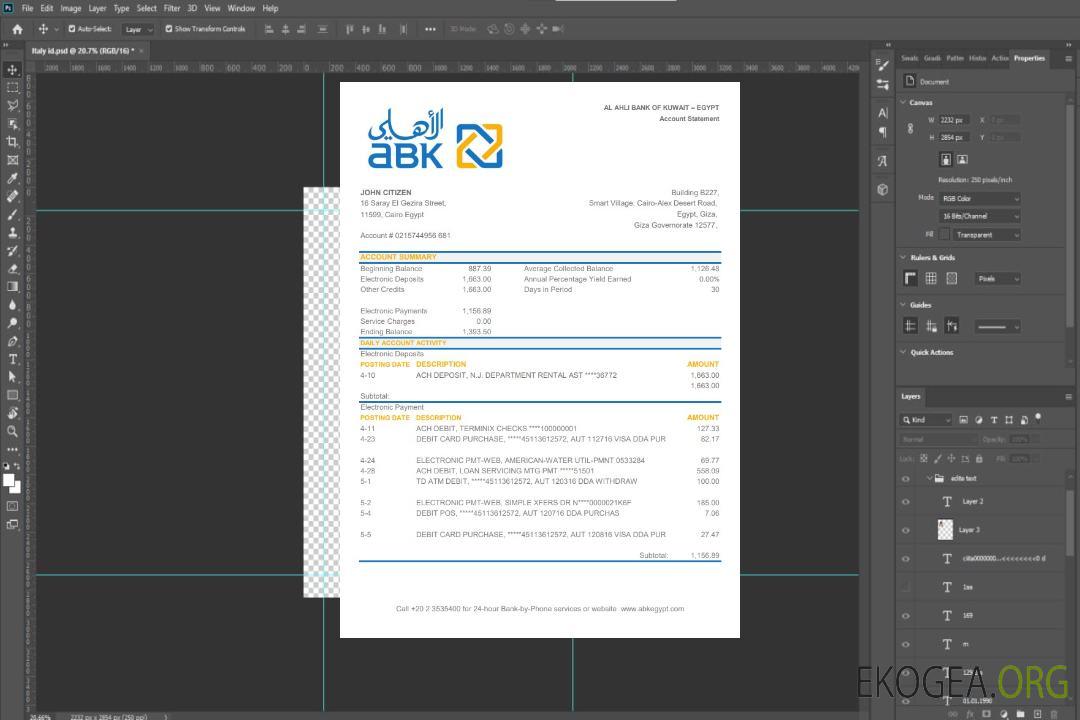This screenshot has width=1080, height=720.
Task: Activate the Zoom tool
Action: click(x=13, y=431)
